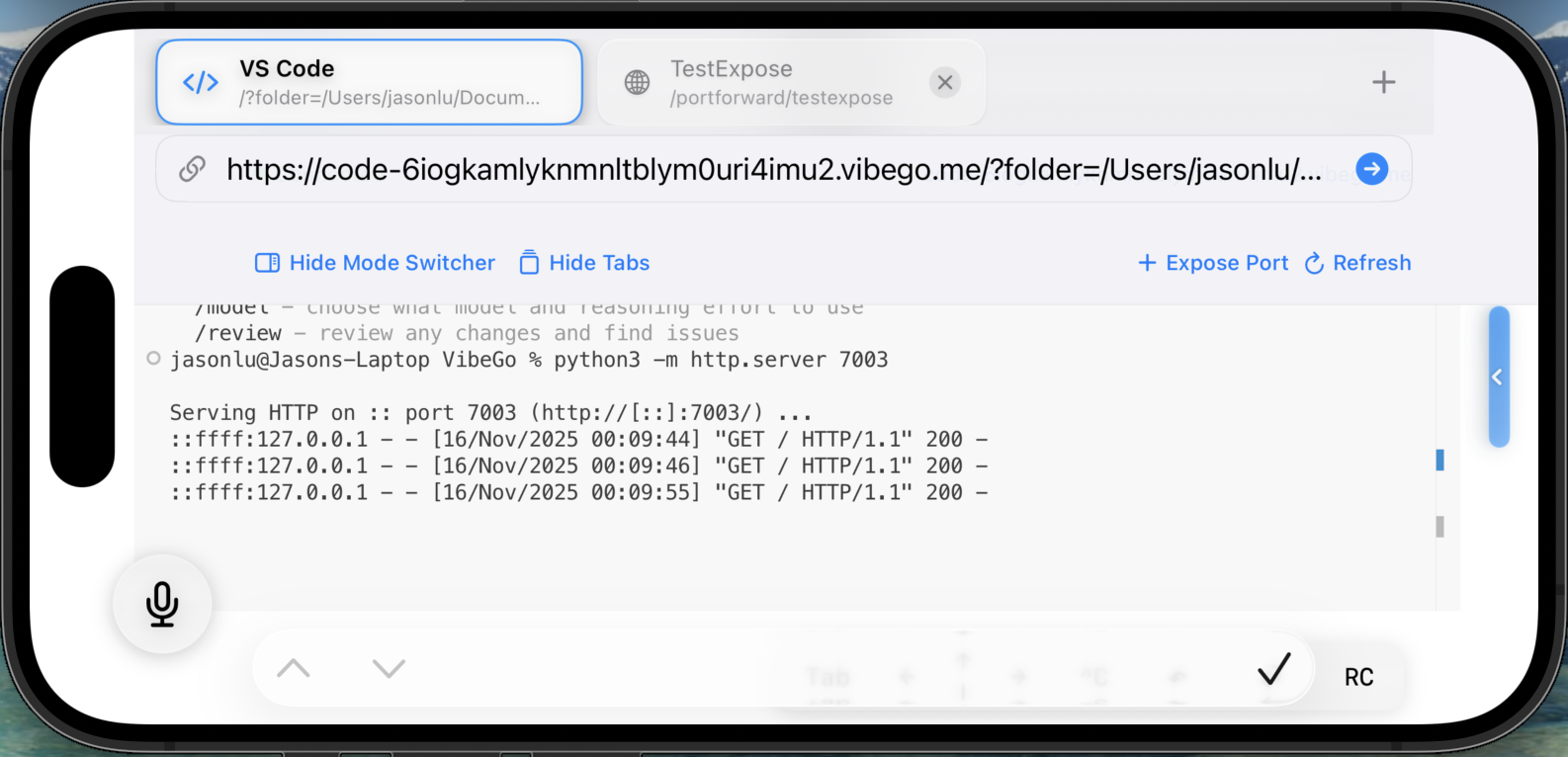
Task: Click the checkmark done icon
Action: click(1273, 670)
